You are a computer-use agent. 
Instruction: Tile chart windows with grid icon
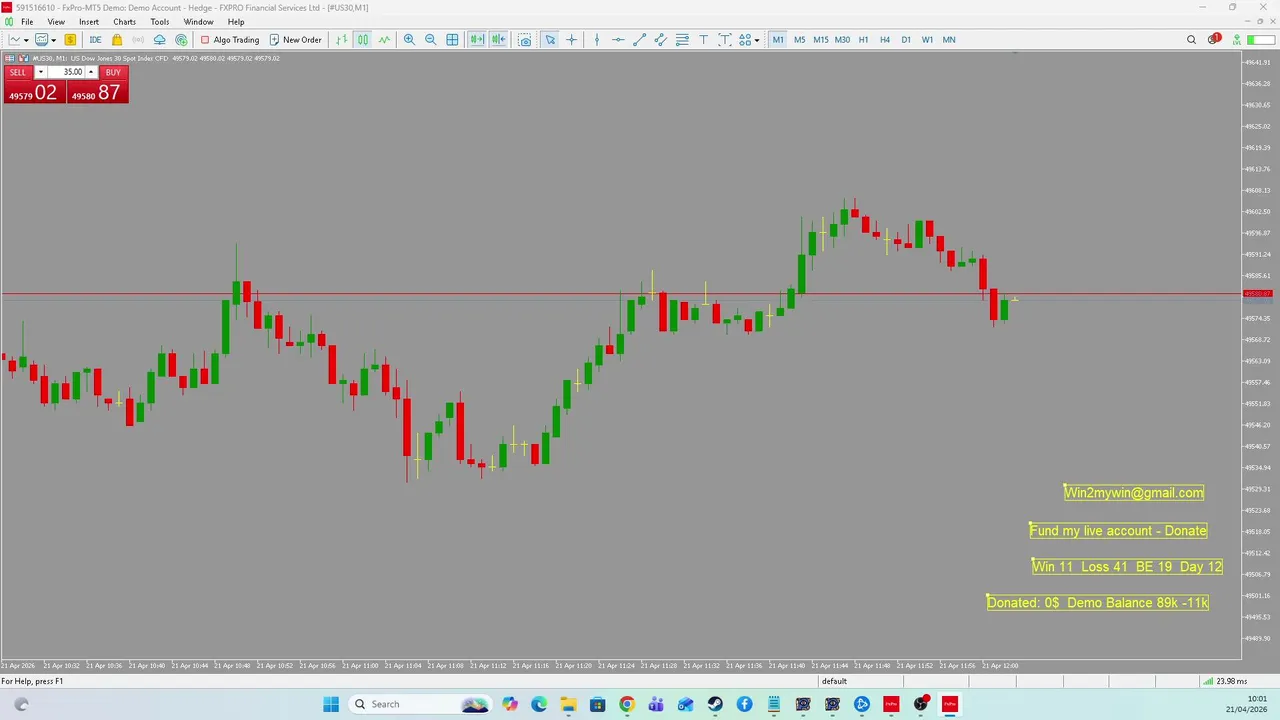[453, 40]
